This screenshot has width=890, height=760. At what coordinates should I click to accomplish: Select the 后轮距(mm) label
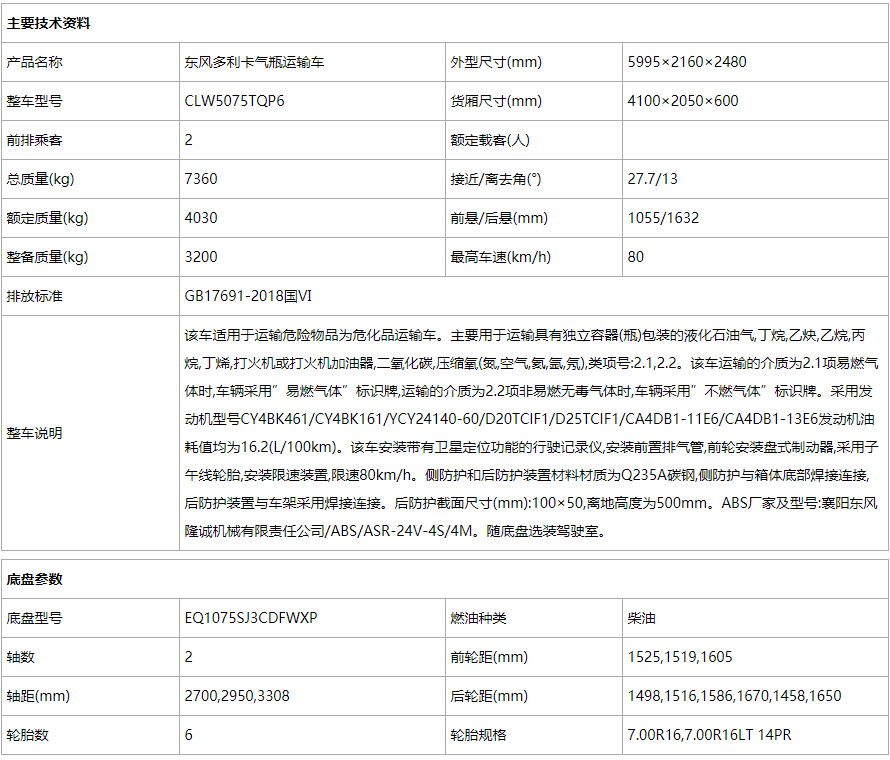pyautogui.click(x=489, y=696)
